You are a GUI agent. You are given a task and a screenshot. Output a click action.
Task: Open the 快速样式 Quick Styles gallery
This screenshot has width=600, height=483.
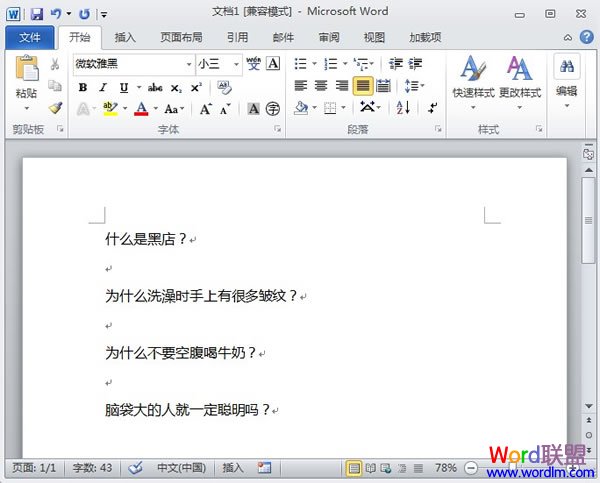[473, 83]
